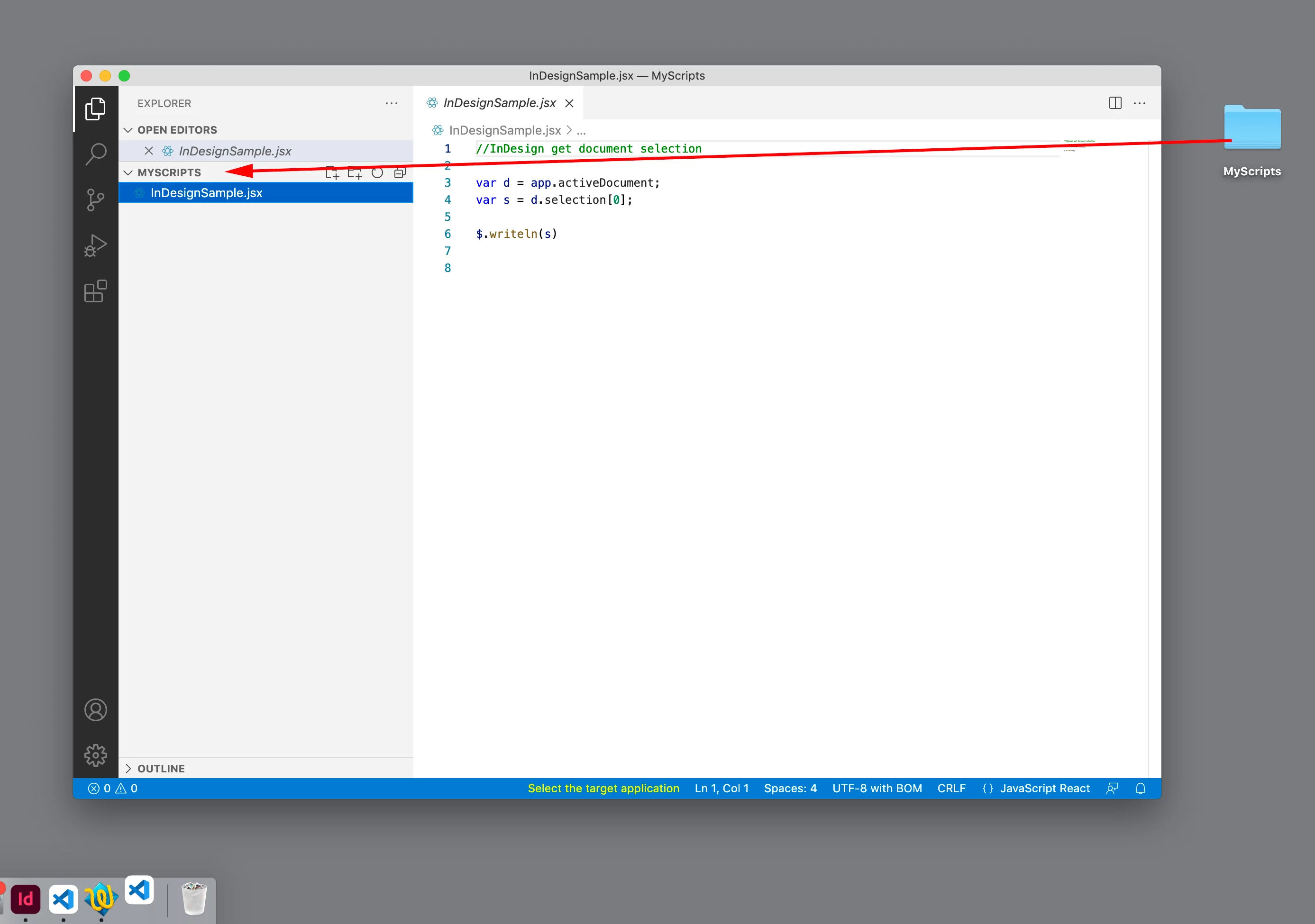The height and width of the screenshot is (924, 1315).
Task: Collapse the OPEN EDITORS section
Action: click(x=128, y=130)
